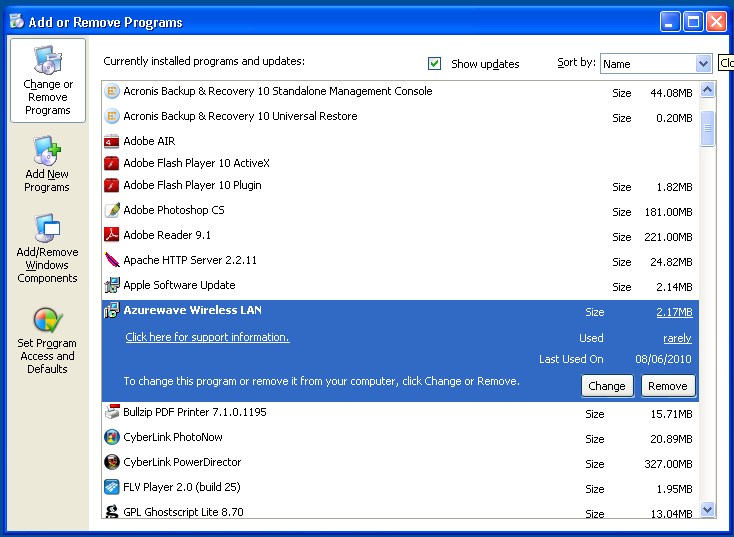
Task: Open the support information link
Action: (x=207, y=337)
